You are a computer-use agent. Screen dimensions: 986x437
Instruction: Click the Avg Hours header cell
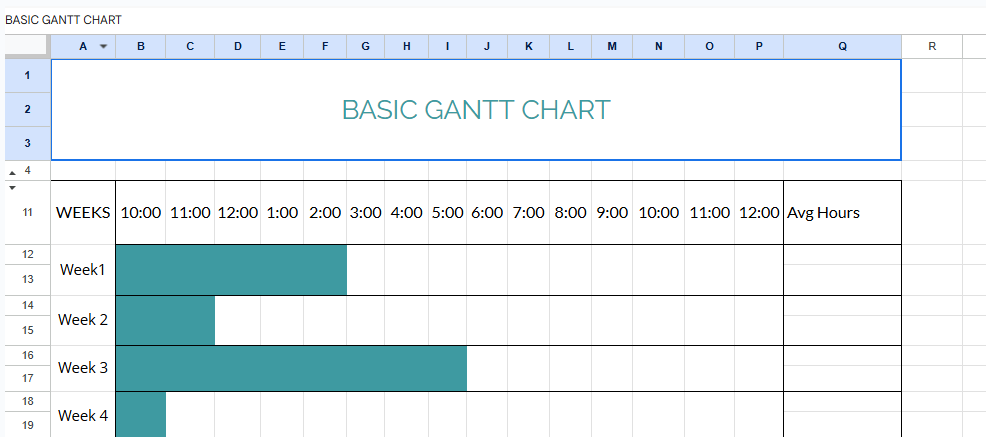pos(841,213)
